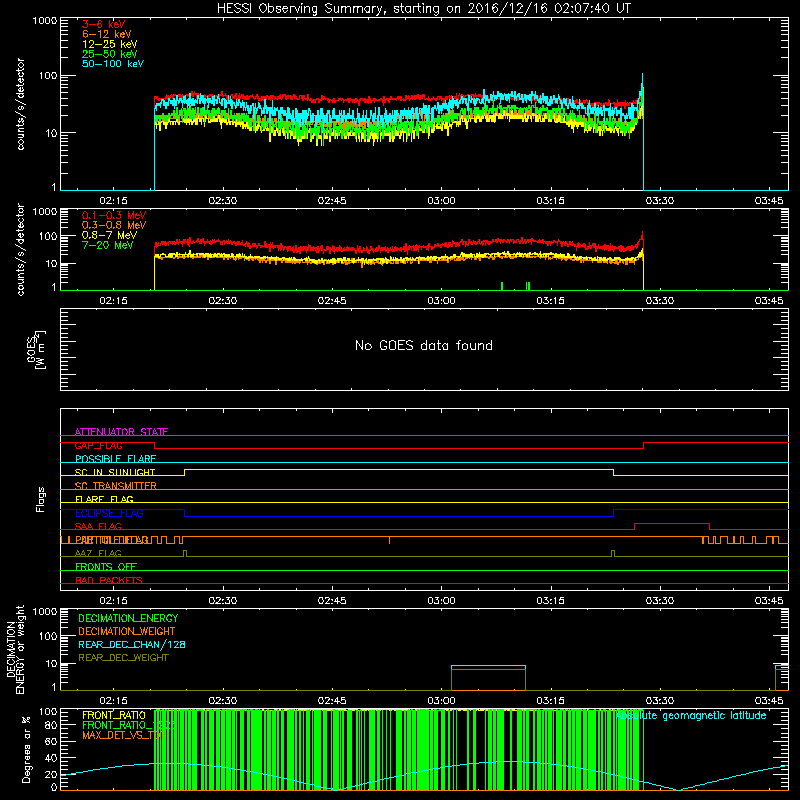This screenshot has height=800, width=800.
Task: Click the 'Absolute geomagnetic latitude' label
Action: pos(691,715)
